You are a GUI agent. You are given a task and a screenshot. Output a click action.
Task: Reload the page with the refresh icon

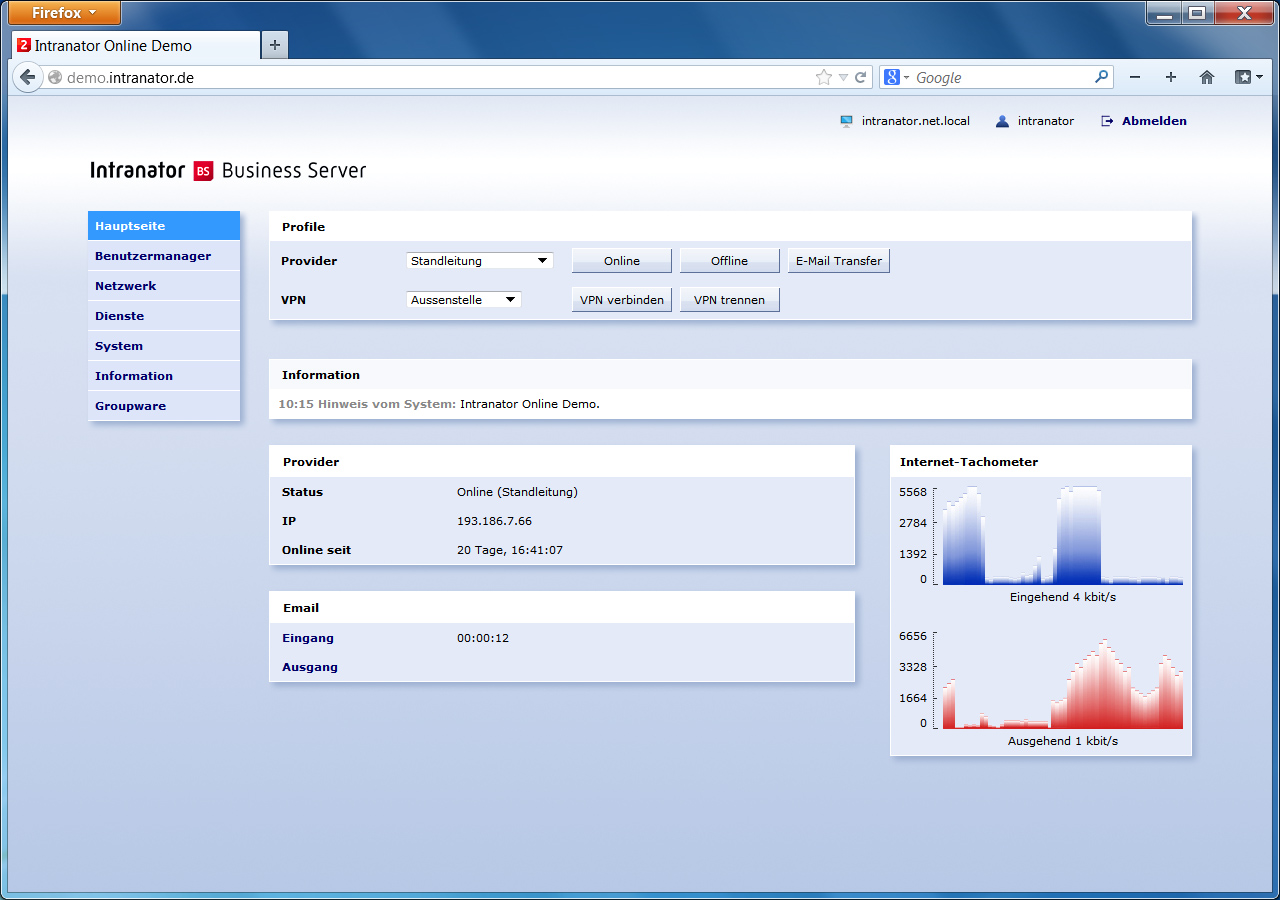pos(860,77)
